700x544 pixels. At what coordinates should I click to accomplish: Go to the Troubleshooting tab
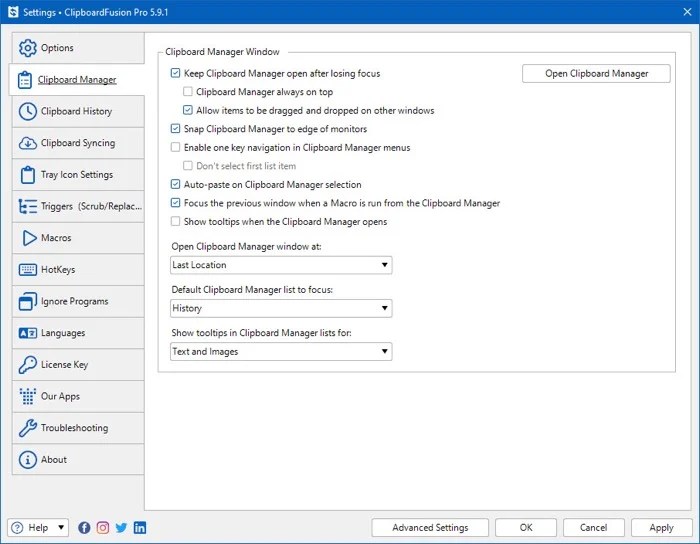tap(78, 428)
